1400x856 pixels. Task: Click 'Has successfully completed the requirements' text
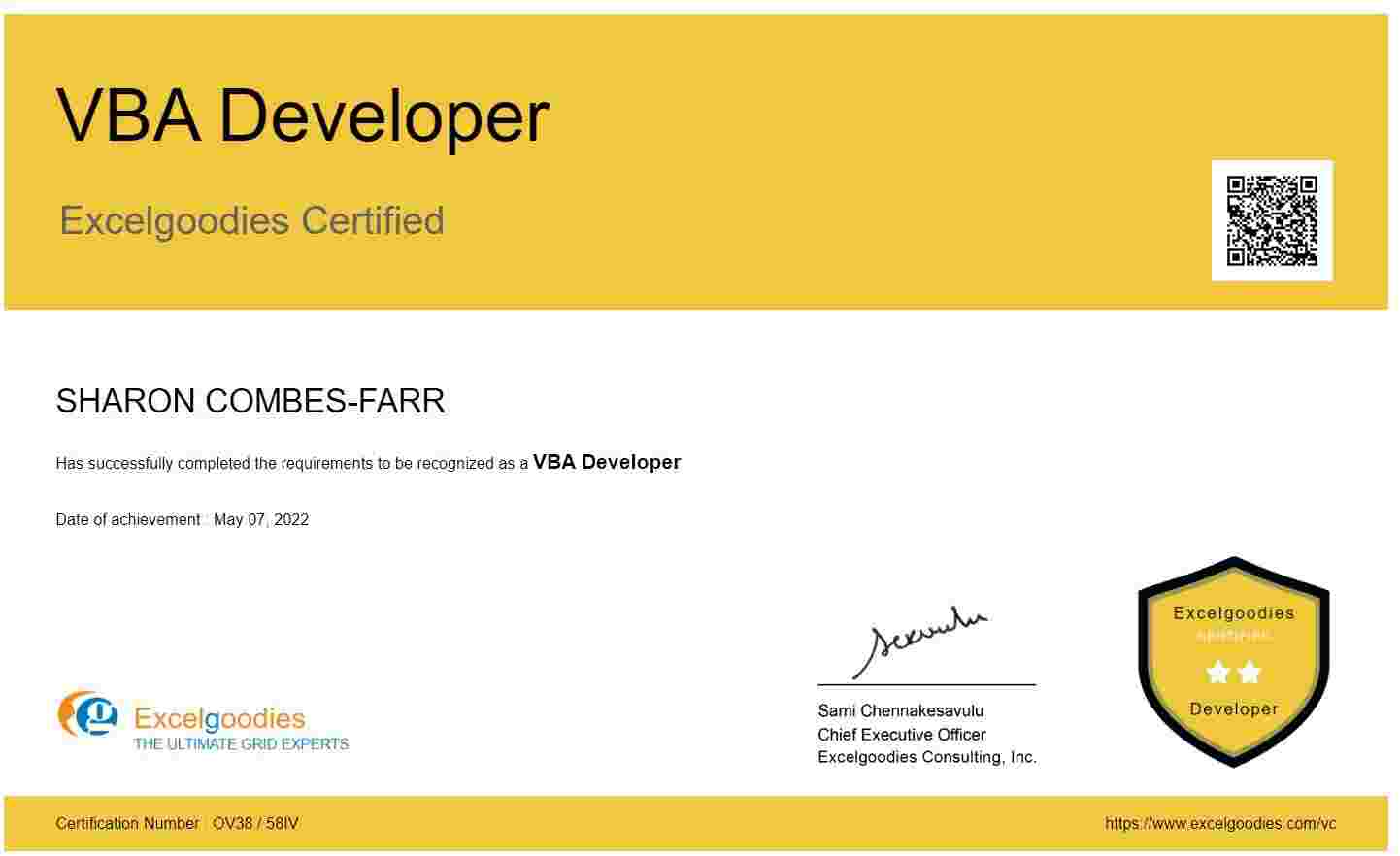click(215, 464)
